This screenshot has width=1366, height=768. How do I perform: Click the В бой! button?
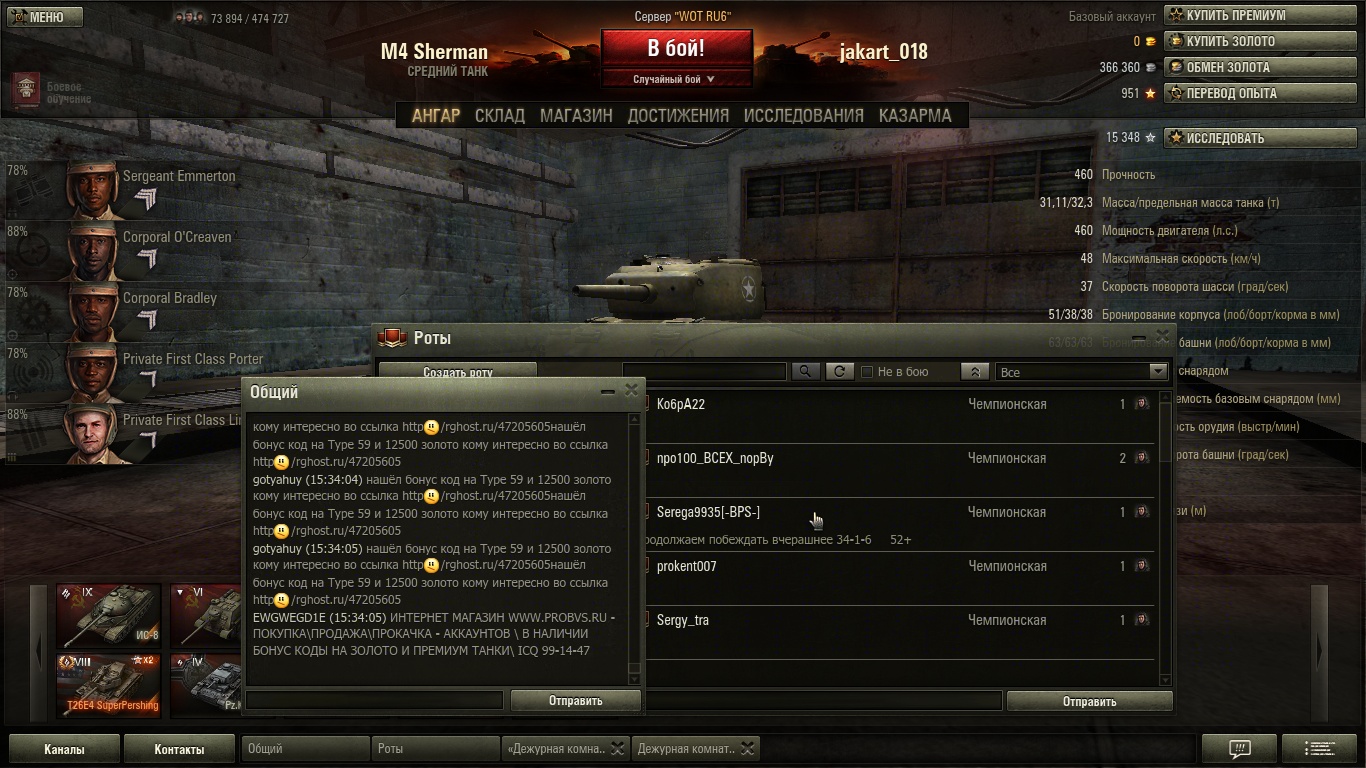click(x=676, y=48)
